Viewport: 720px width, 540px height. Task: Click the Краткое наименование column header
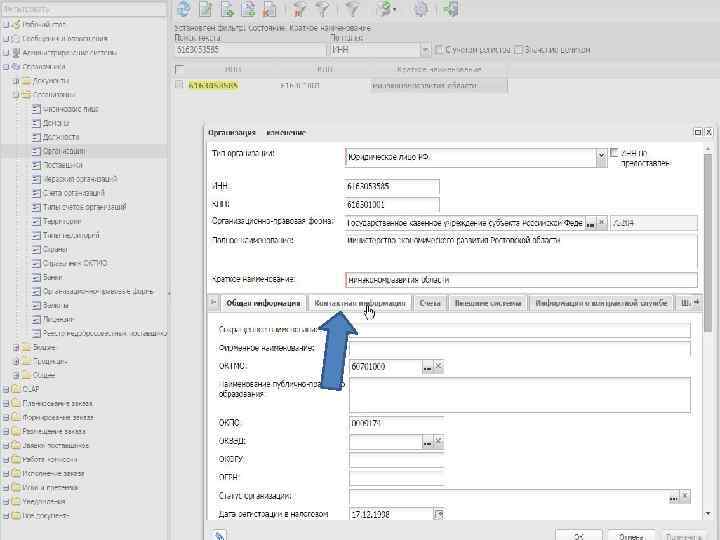(439, 69)
